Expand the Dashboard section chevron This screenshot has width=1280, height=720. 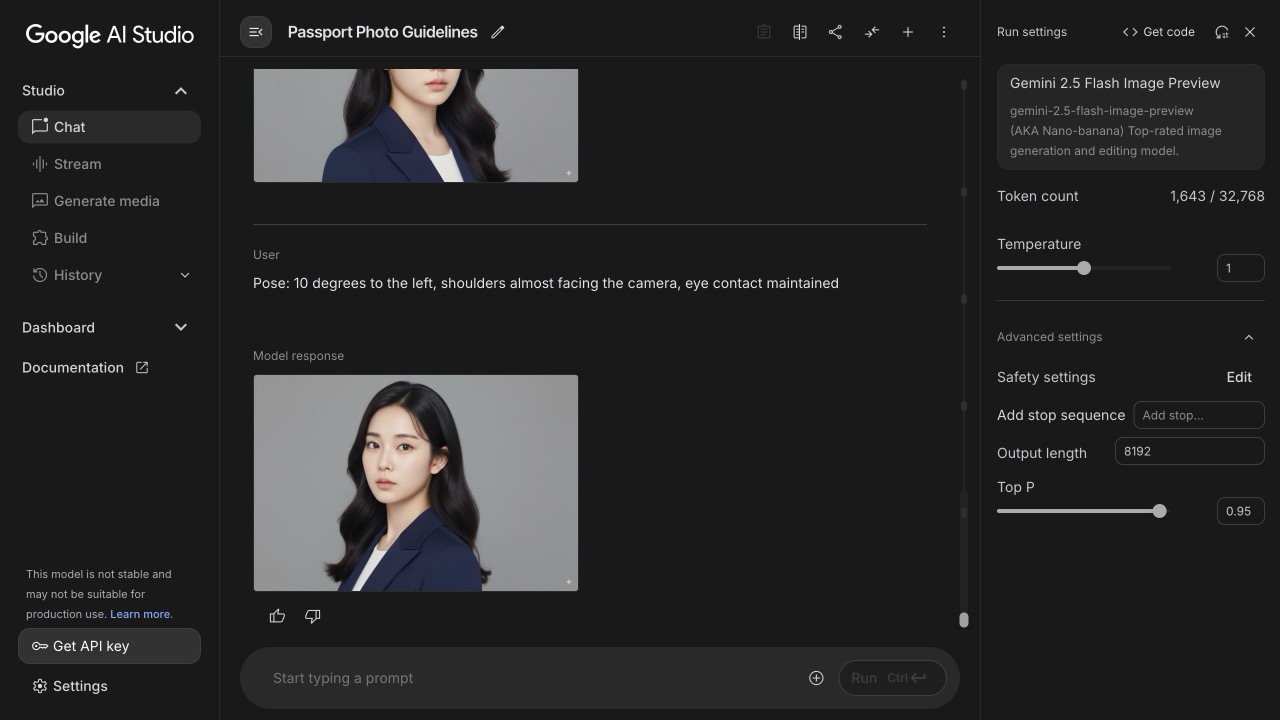pyautogui.click(x=181, y=327)
